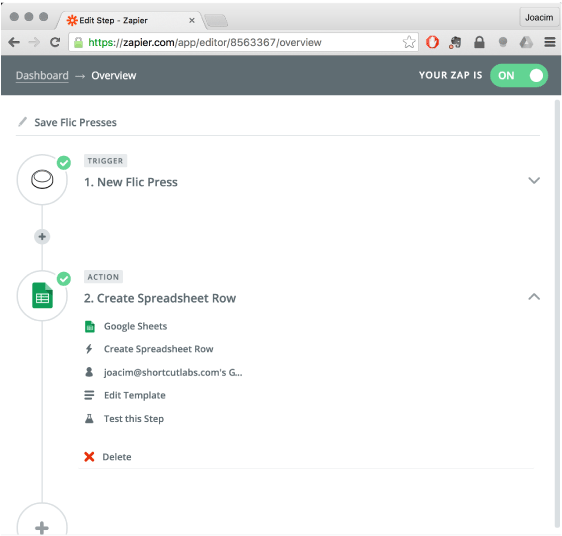Expand the New Flic Press trigger
This screenshot has height=536, width=562.
(x=534, y=180)
